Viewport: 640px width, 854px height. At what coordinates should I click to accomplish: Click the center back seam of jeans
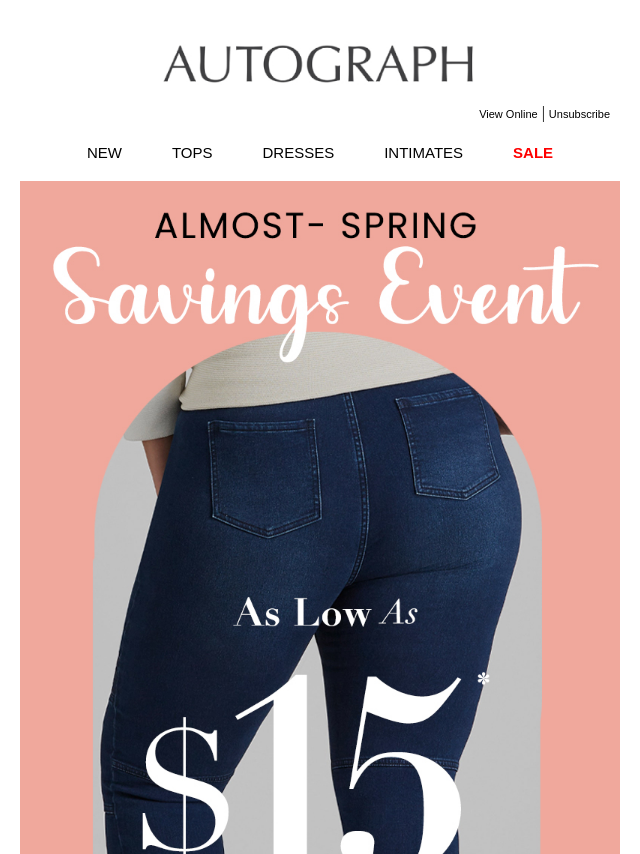point(358,490)
